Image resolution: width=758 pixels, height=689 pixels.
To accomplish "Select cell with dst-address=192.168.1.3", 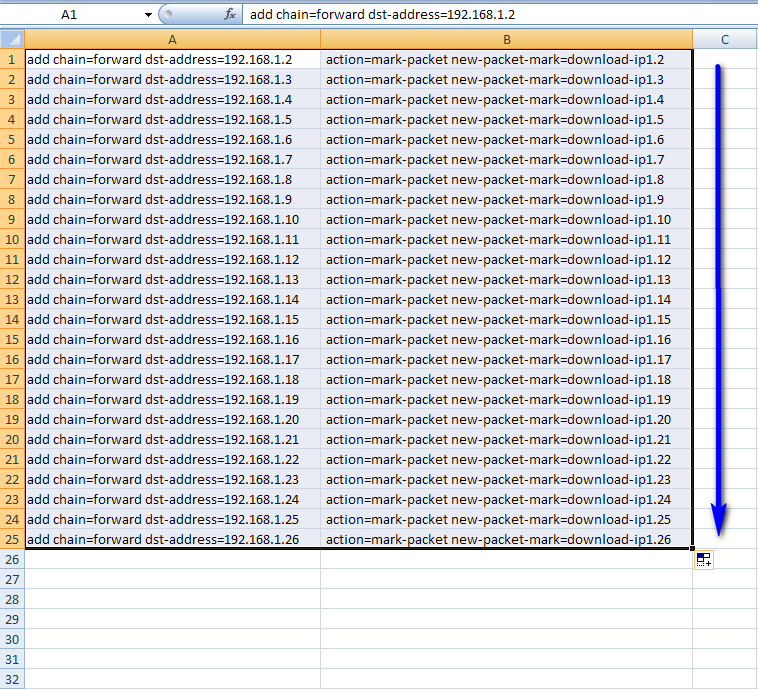I will point(173,79).
